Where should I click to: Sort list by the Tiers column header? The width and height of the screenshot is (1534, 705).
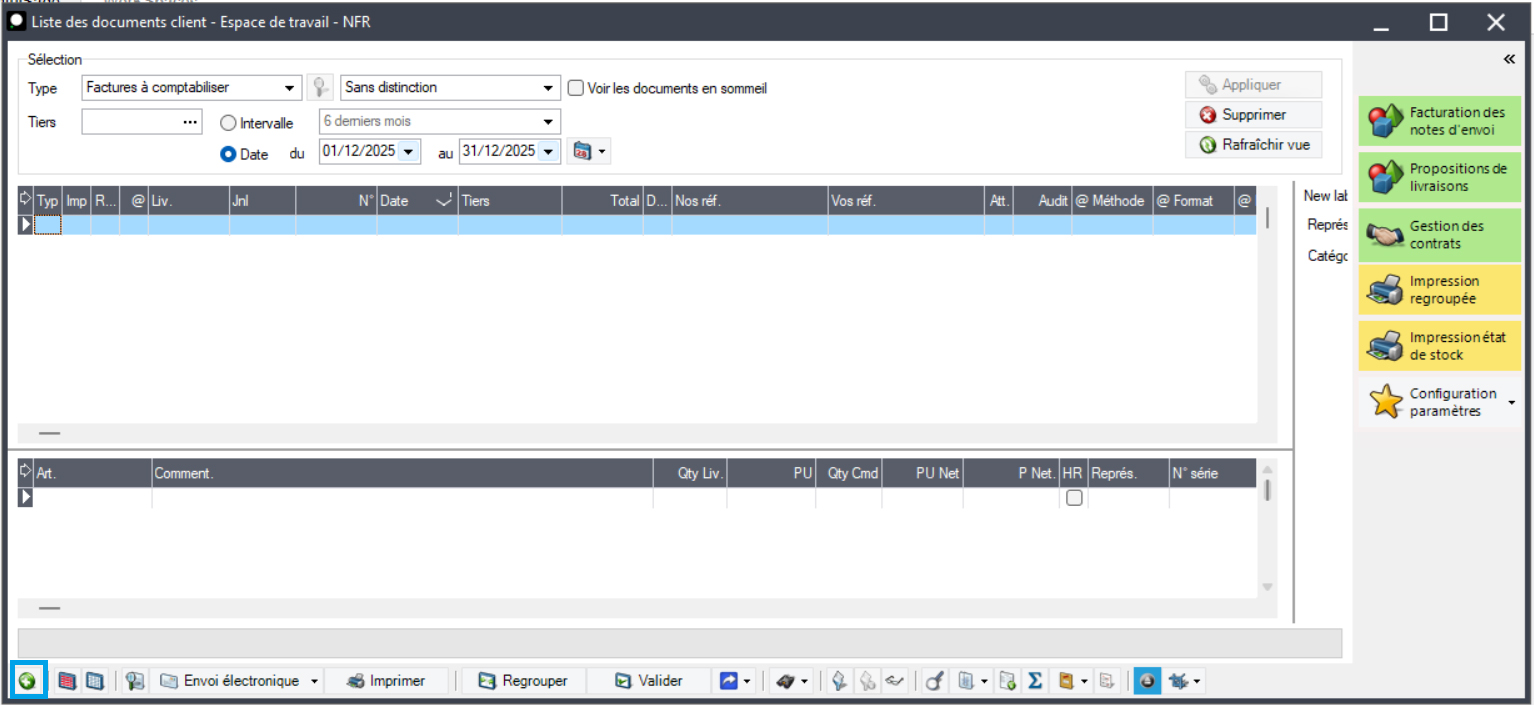click(510, 201)
